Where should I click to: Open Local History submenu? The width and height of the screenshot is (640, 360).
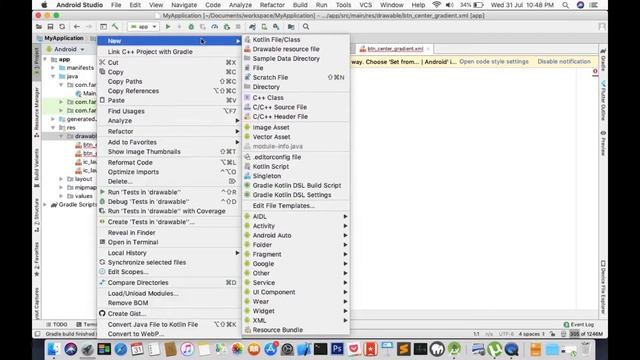pos(169,253)
